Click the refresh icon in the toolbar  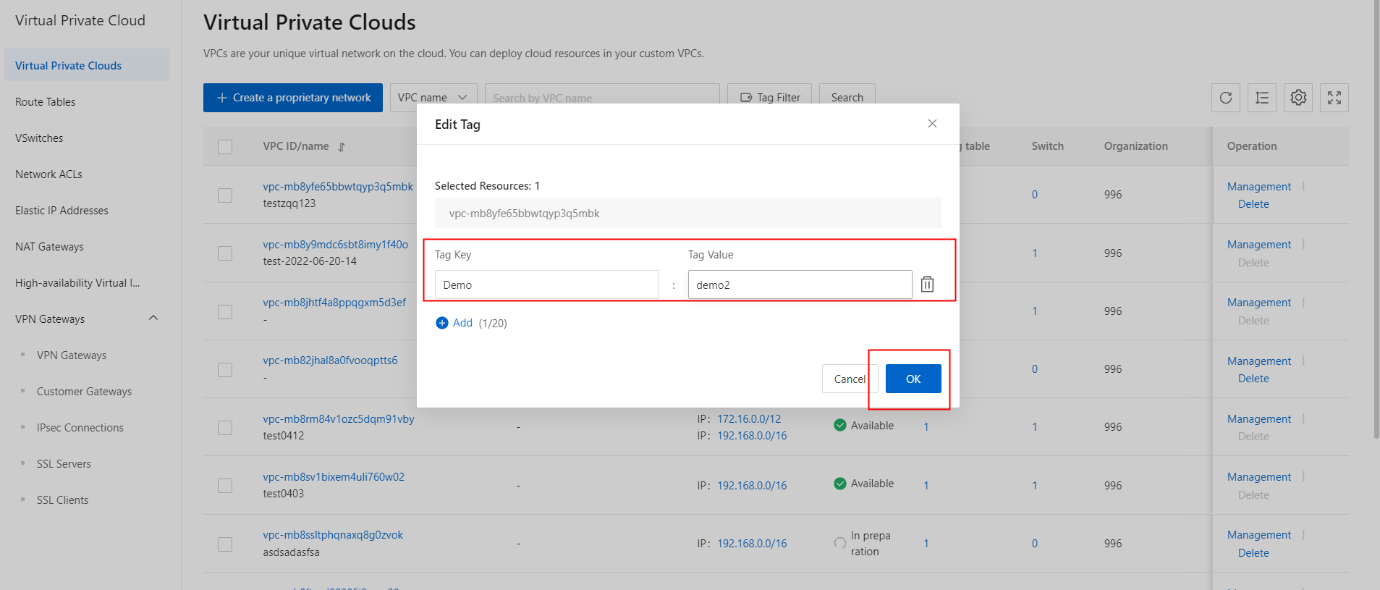1226,97
